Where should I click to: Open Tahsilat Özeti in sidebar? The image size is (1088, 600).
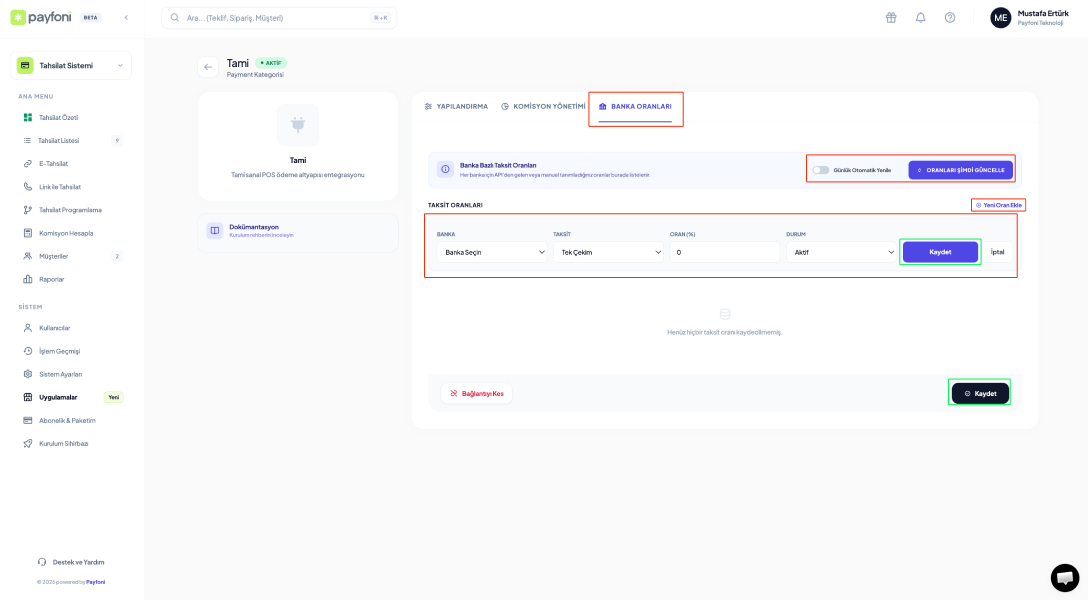point(58,117)
